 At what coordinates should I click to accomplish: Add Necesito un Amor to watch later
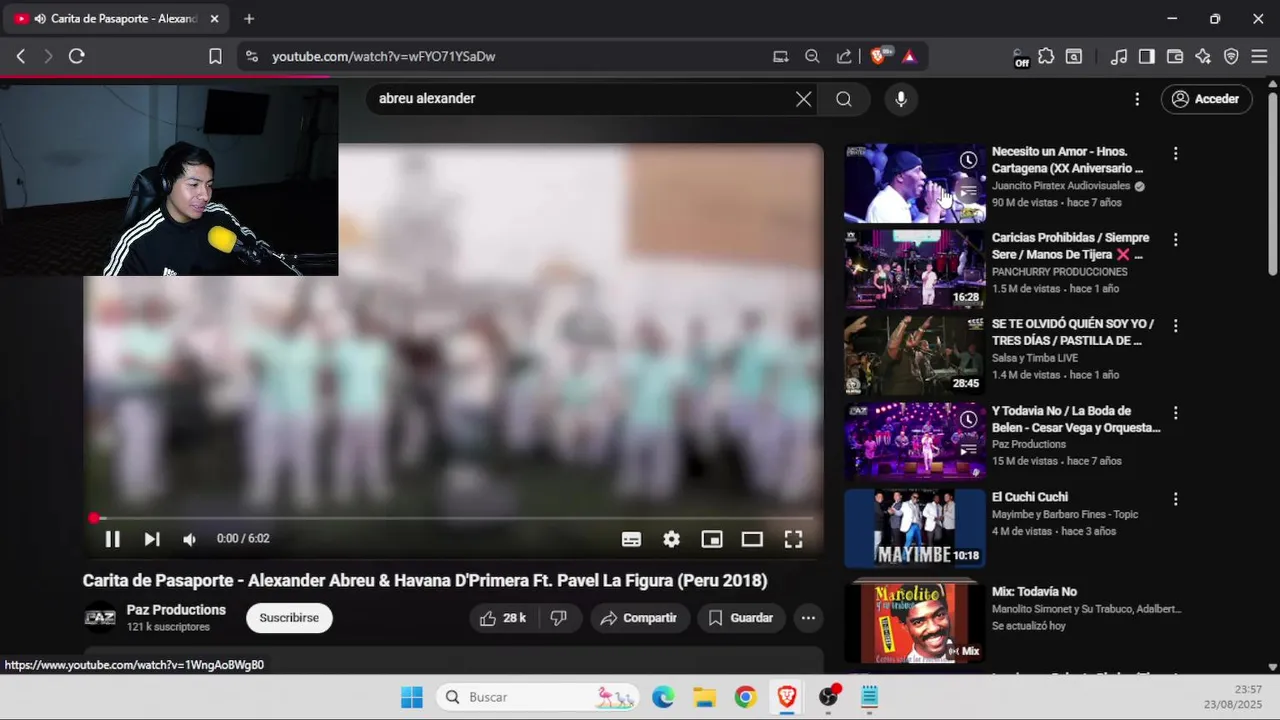pyautogui.click(x=968, y=160)
